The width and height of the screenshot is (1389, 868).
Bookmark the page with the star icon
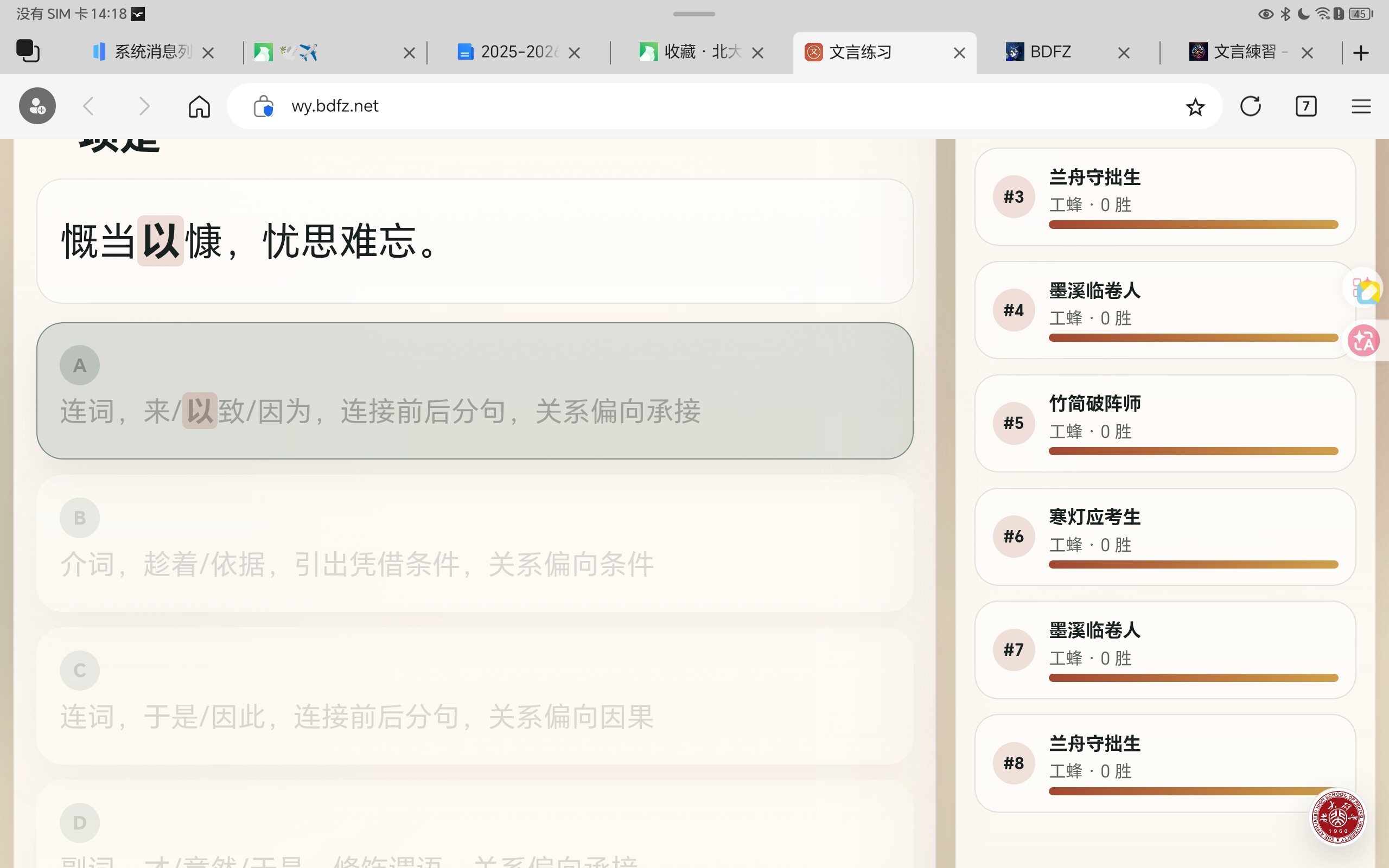click(1195, 107)
